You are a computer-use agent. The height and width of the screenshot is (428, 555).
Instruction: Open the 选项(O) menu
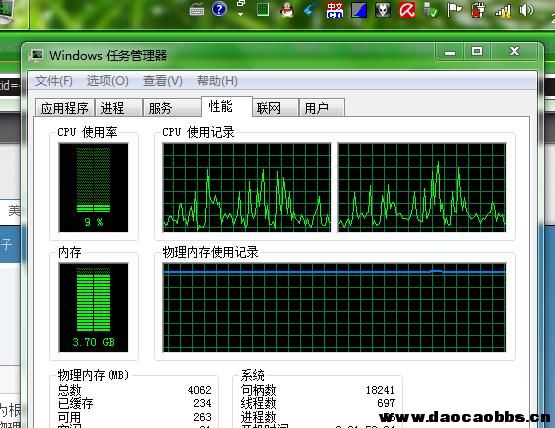pyautogui.click(x=108, y=81)
